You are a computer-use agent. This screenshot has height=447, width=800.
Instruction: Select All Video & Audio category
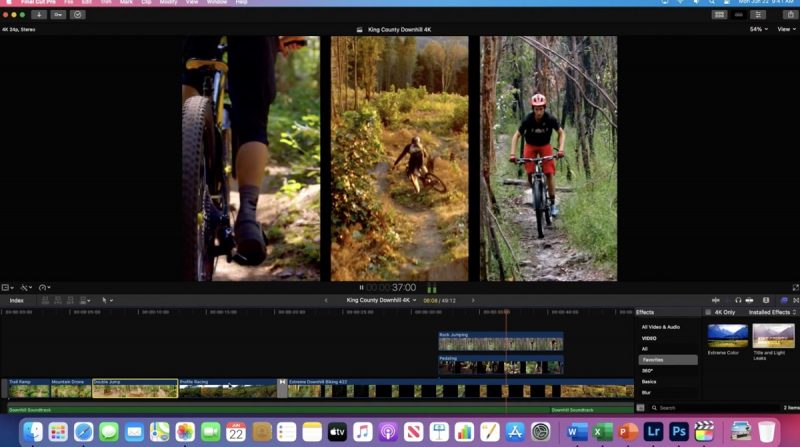click(x=661, y=327)
